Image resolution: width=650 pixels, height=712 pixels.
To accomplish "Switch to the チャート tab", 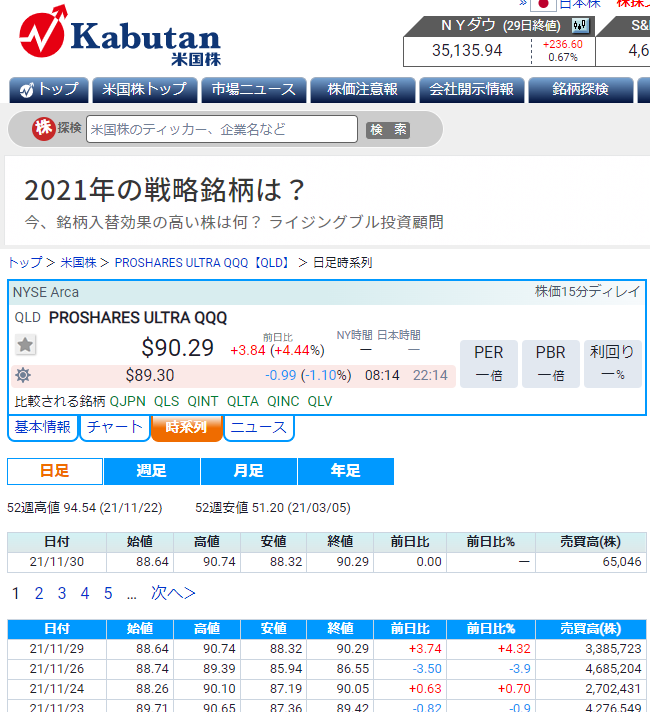I will pyautogui.click(x=115, y=427).
